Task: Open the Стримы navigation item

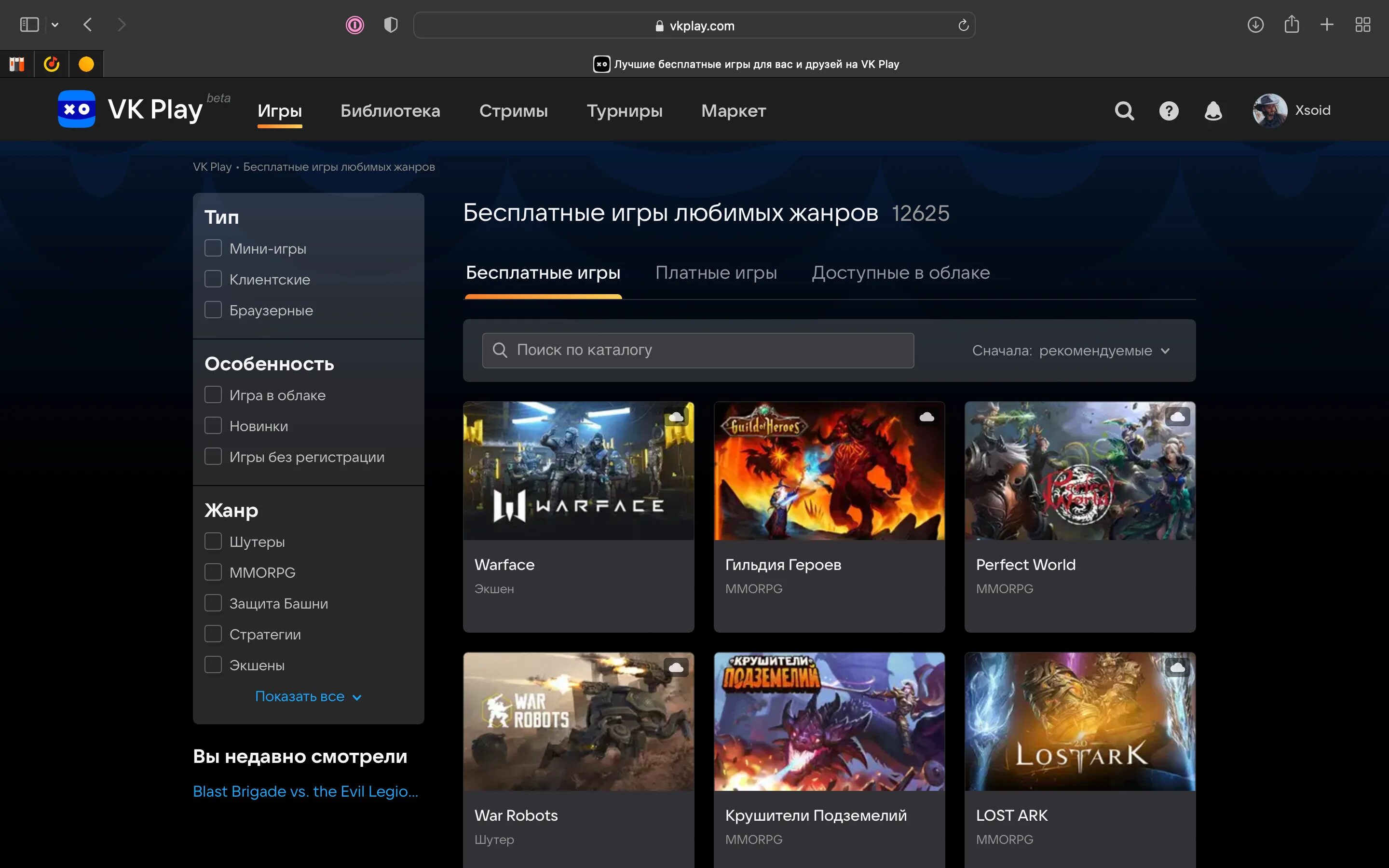Action: click(x=513, y=111)
